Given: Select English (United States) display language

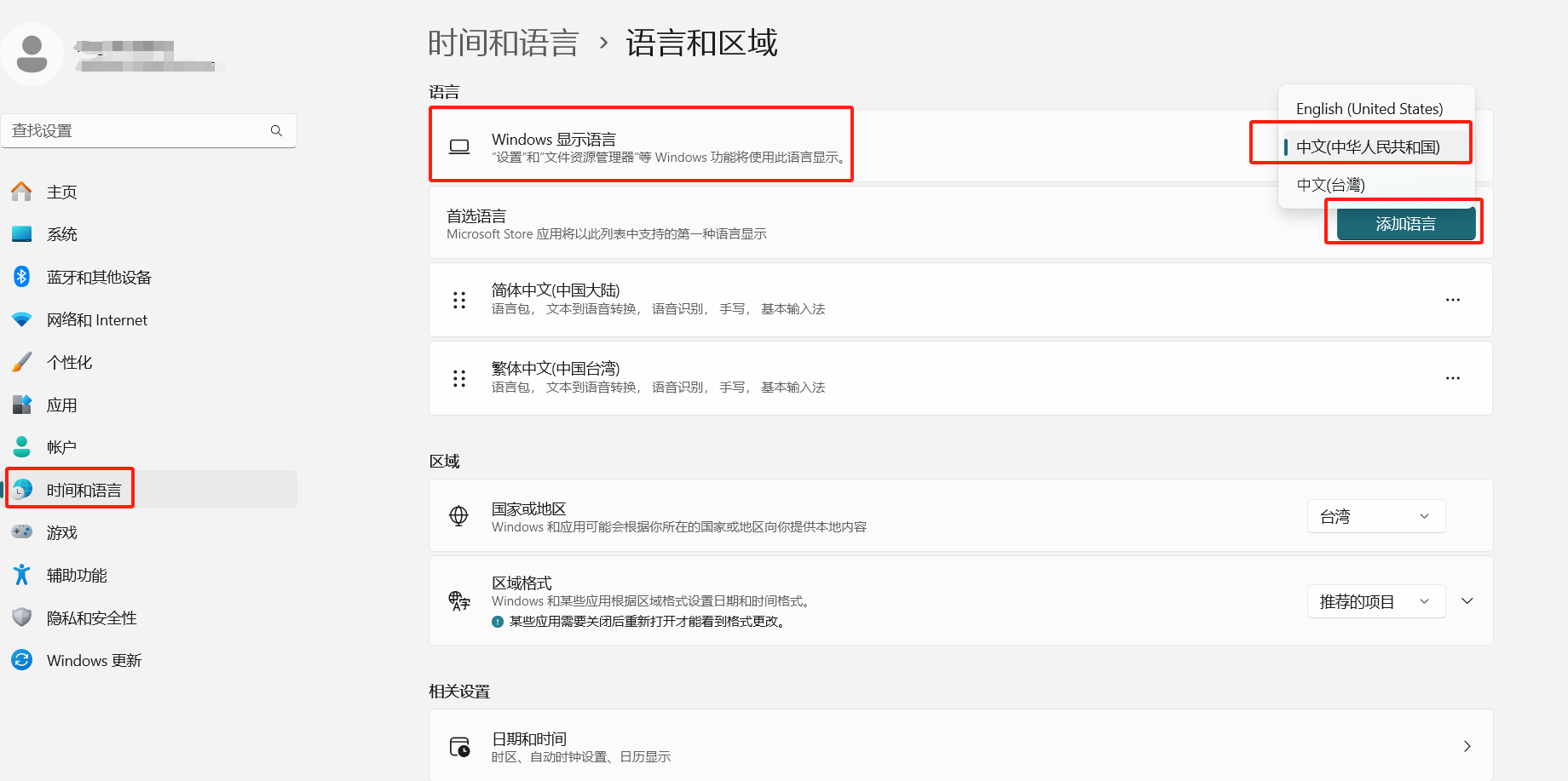Looking at the screenshot, I should 1369,109.
